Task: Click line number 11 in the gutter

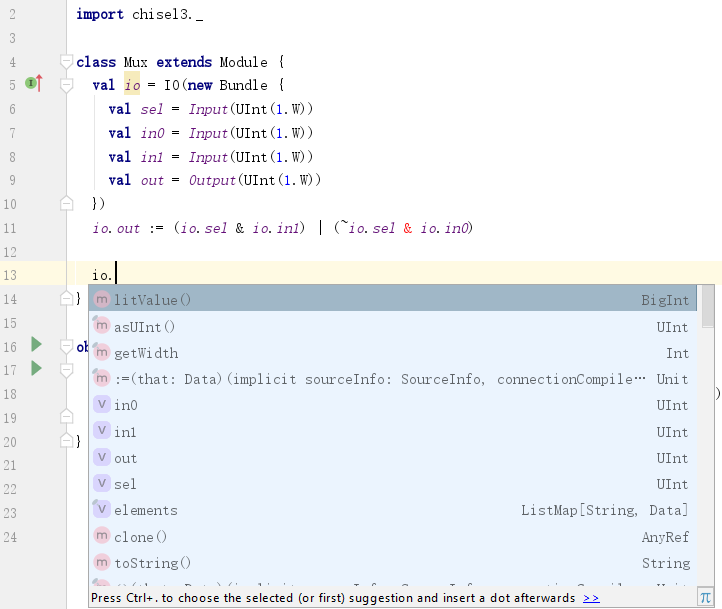Action: point(10,228)
